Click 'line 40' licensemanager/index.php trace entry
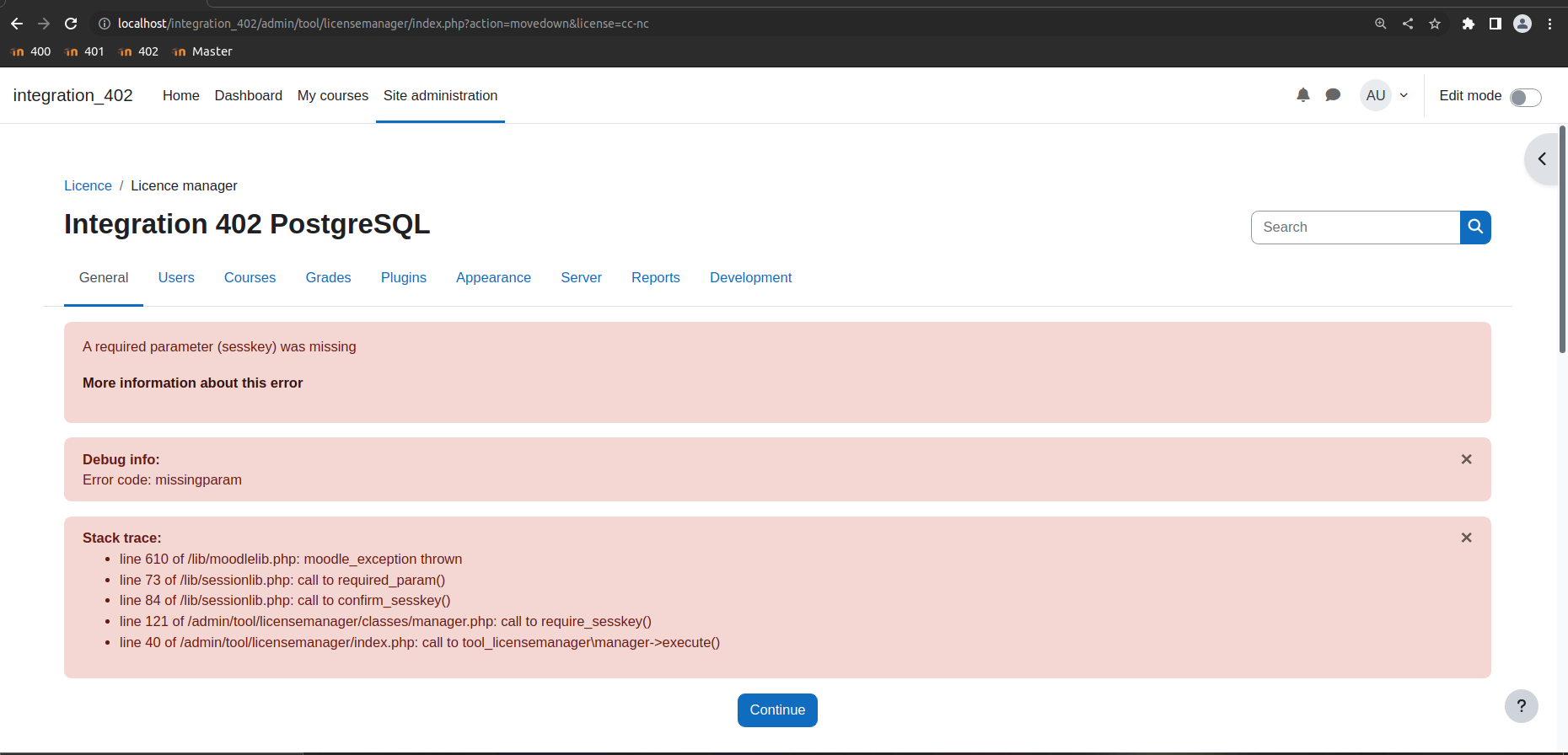This screenshot has height=755, width=1568. [x=420, y=643]
